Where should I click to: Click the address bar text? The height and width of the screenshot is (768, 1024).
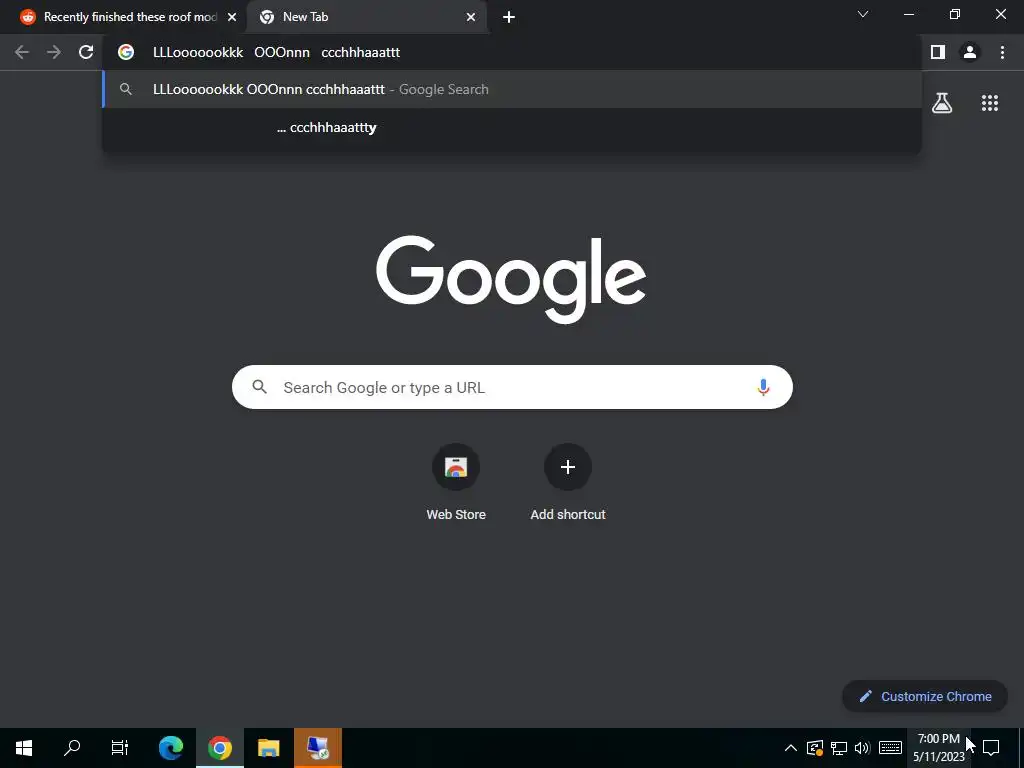pos(276,52)
